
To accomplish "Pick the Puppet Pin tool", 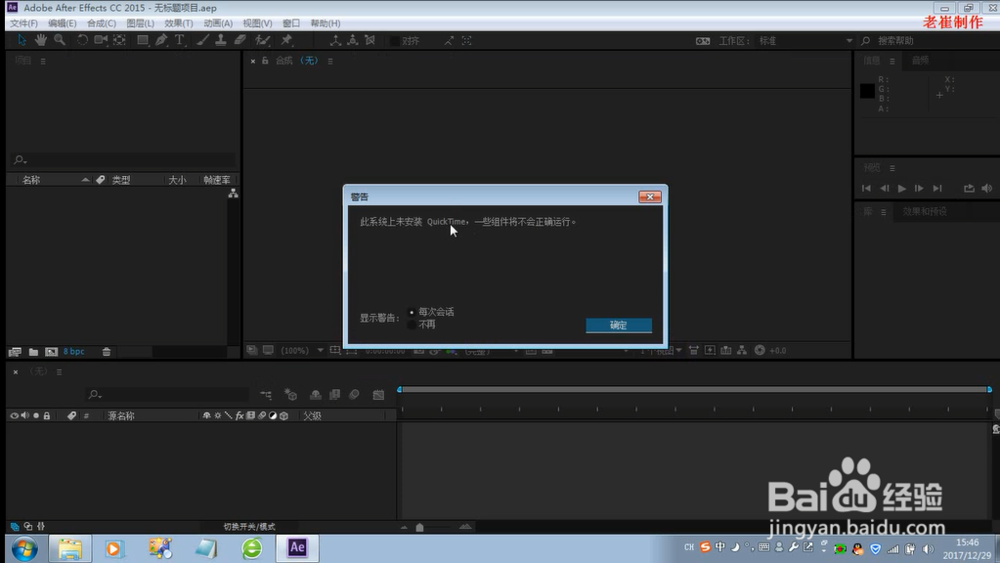I will point(286,40).
